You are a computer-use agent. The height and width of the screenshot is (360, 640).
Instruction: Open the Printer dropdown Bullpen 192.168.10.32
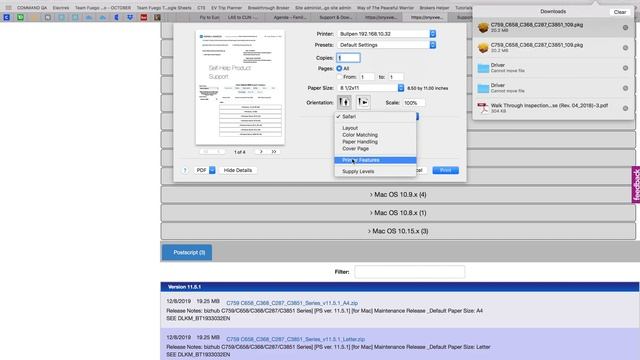386,34
